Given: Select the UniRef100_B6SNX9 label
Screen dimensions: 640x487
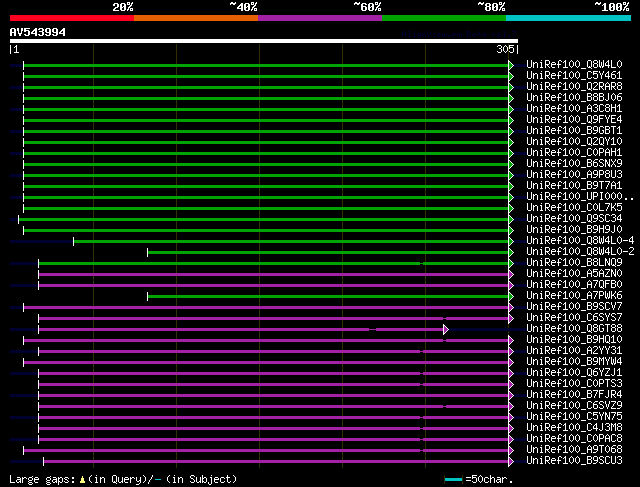Looking at the screenshot, I should 574,163.
